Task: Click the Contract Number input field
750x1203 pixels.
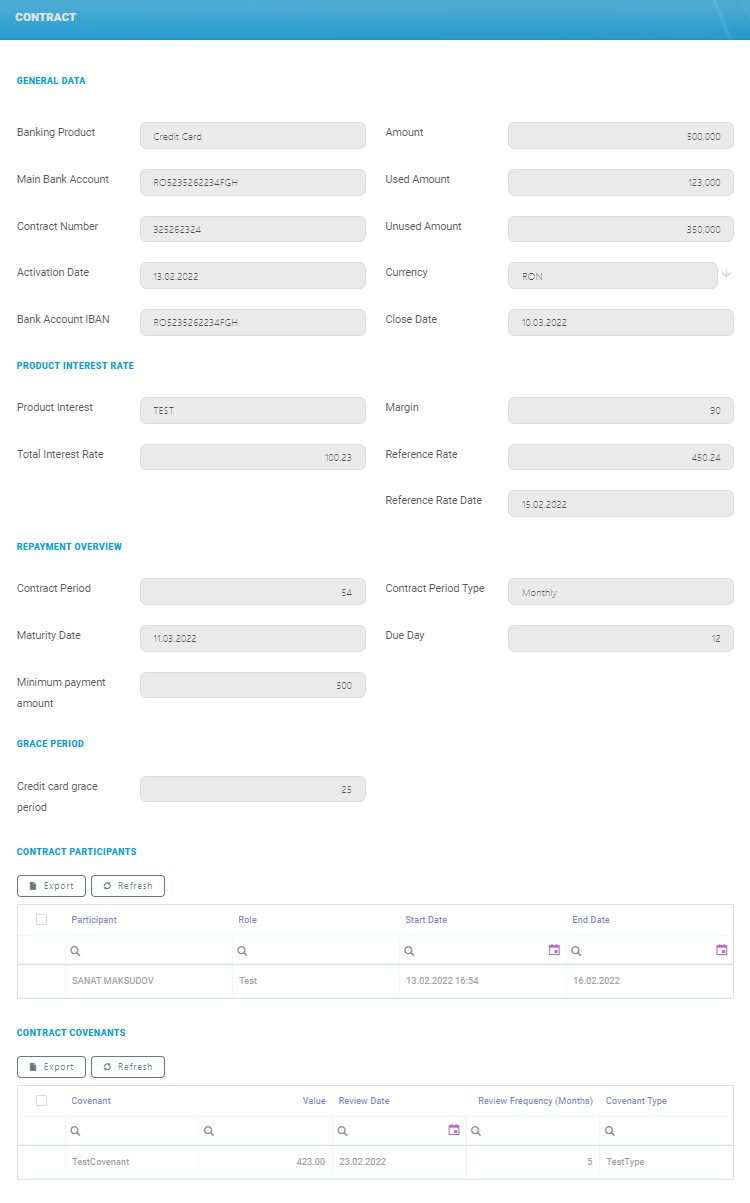Action: [x=252, y=229]
